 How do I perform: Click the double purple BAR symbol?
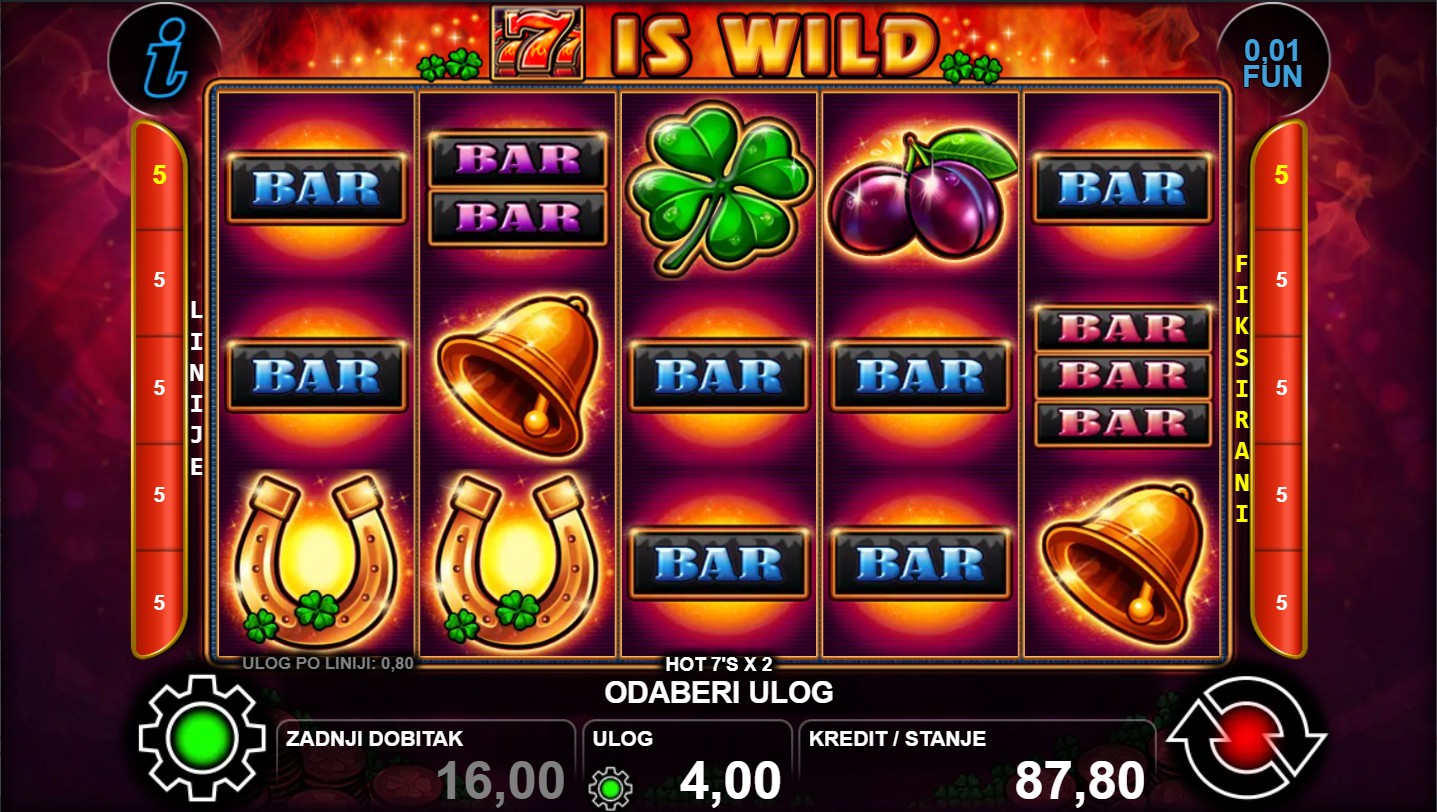[517, 188]
